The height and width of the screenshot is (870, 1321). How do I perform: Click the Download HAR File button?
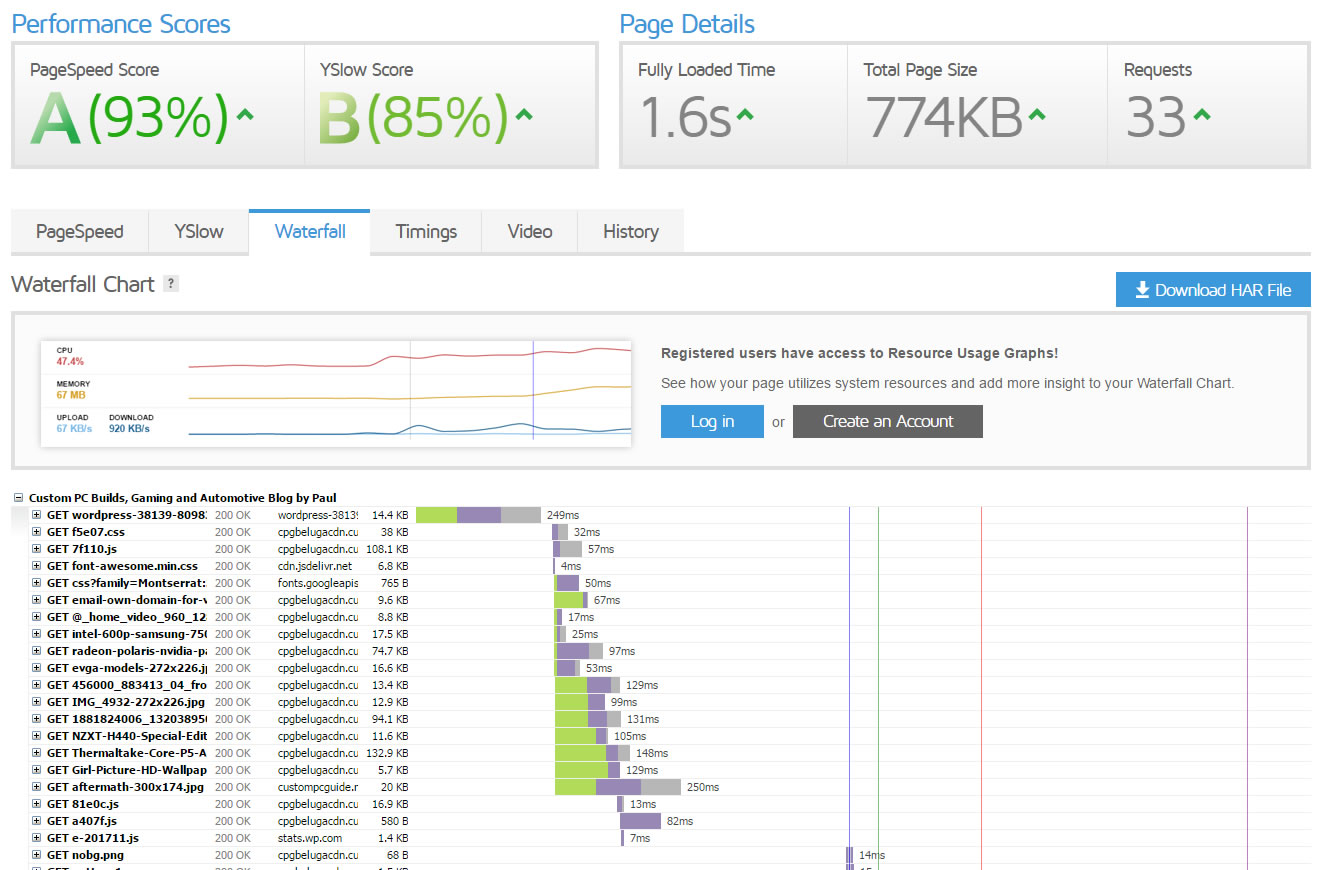click(1213, 290)
